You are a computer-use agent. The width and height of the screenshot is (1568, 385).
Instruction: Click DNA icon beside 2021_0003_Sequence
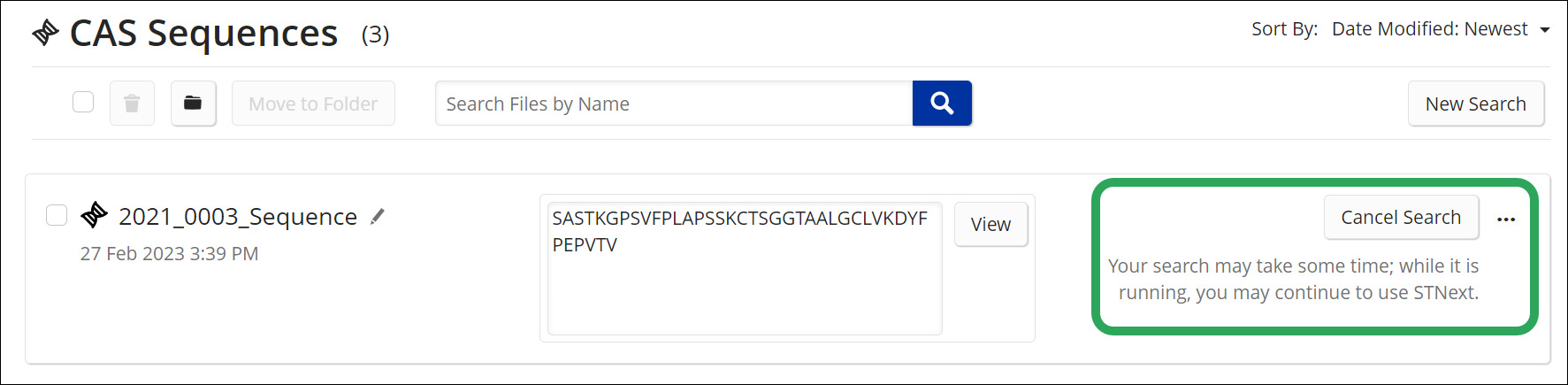click(95, 215)
